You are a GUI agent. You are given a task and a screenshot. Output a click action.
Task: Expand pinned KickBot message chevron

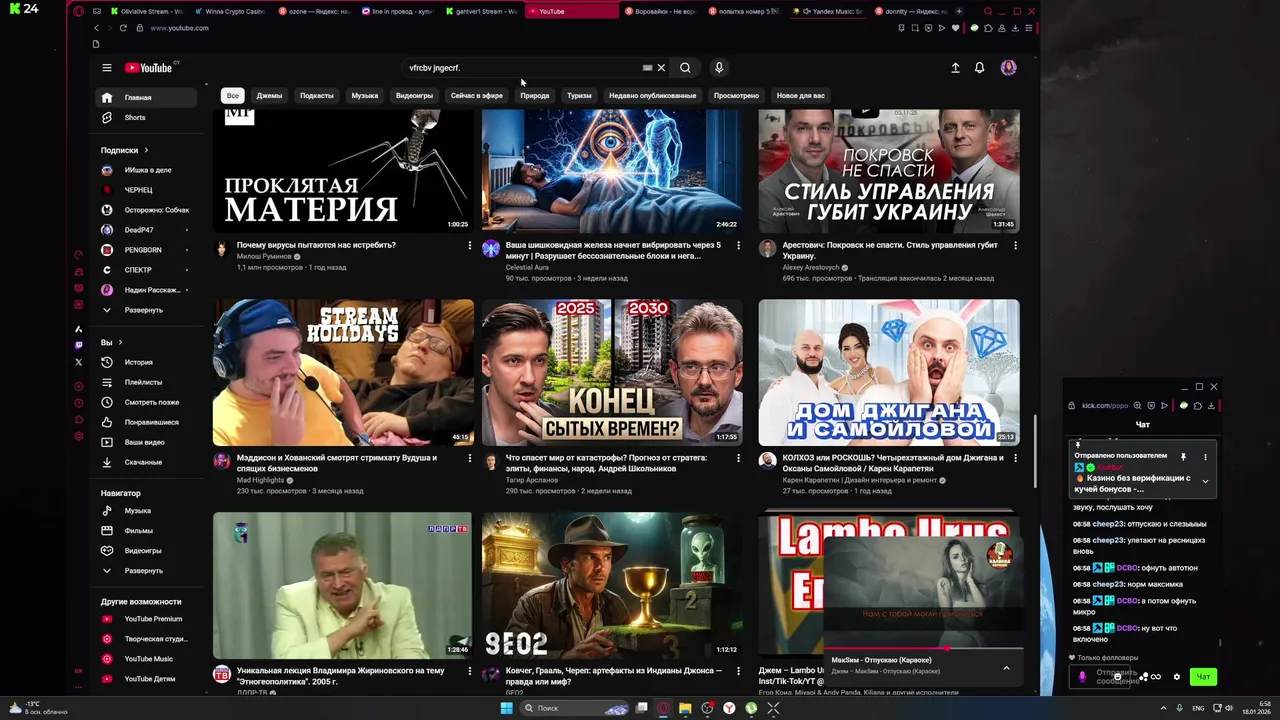1205,481
